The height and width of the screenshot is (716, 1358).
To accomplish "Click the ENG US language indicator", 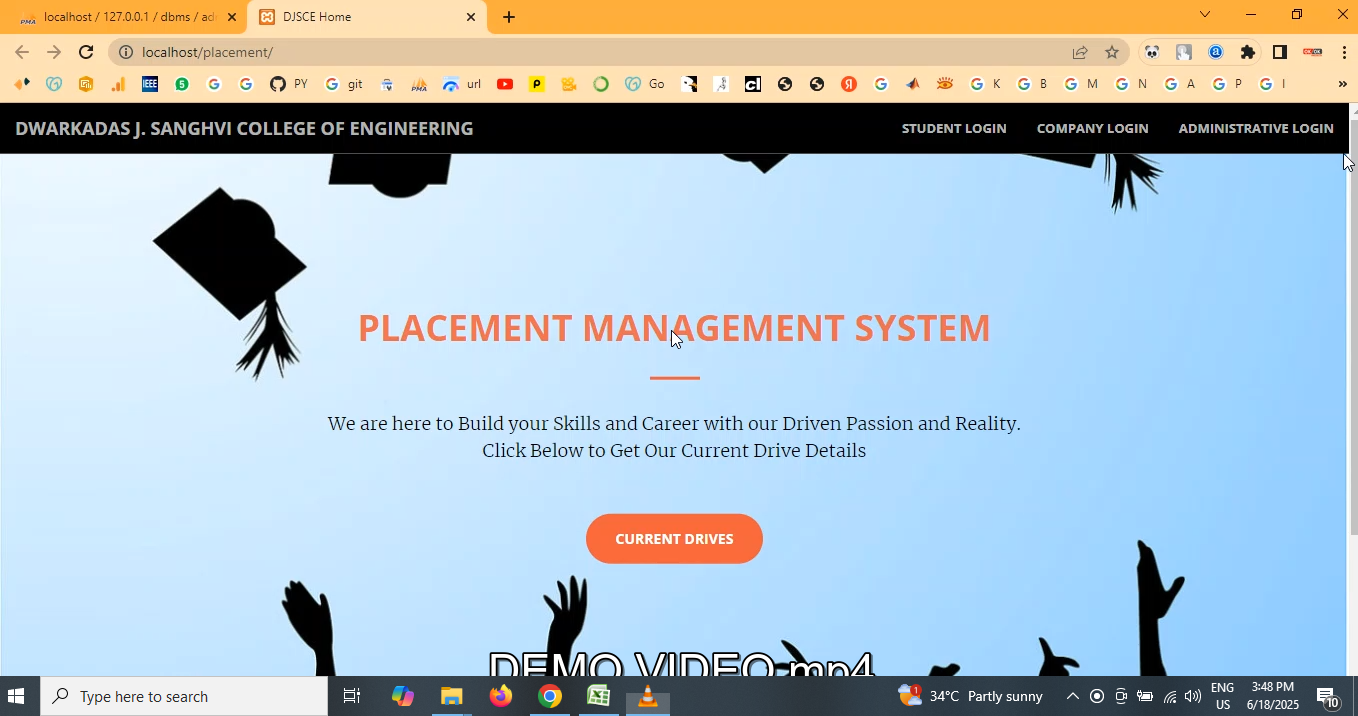I will 1222,696.
